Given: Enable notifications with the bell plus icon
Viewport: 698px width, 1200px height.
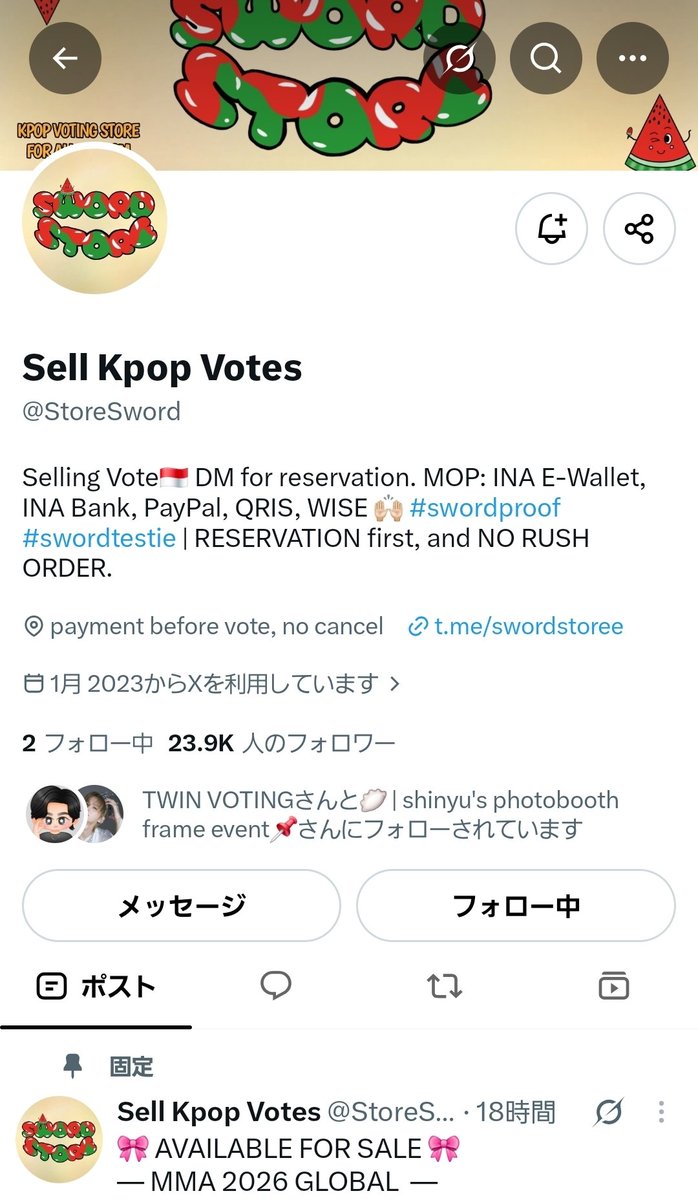Looking at the screenshot, I should [x=551, y=229].
